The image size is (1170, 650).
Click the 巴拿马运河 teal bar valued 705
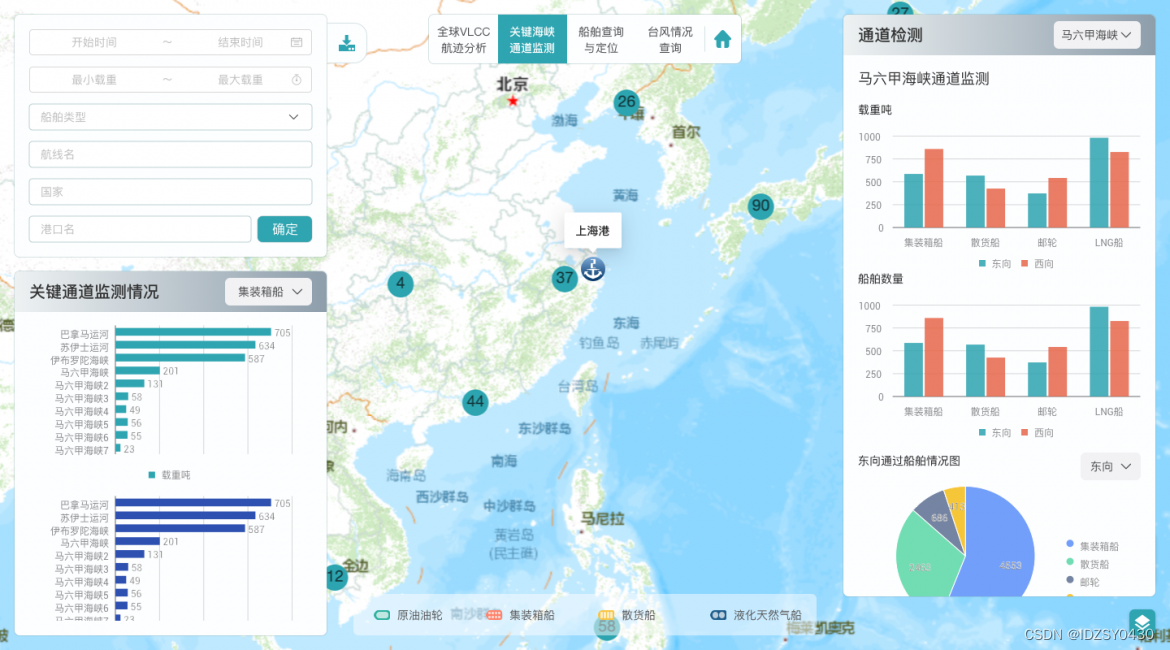(x=193, y=332)
